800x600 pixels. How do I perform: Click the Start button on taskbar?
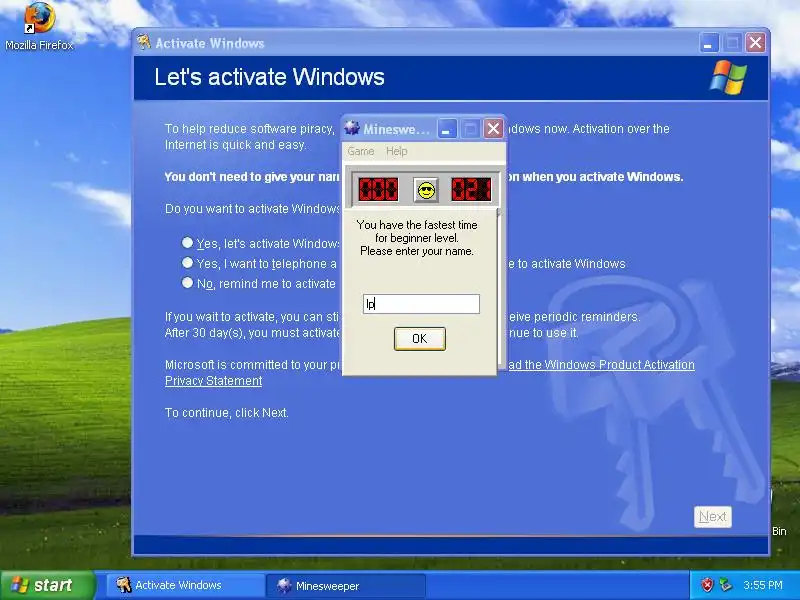pyautogui.click(x=48, y=585)
